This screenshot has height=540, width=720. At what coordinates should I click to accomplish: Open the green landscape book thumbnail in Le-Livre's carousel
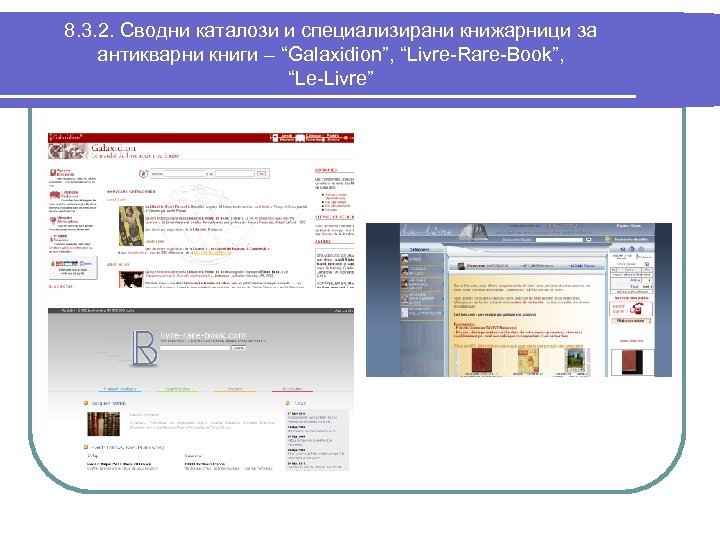[576, 360]
